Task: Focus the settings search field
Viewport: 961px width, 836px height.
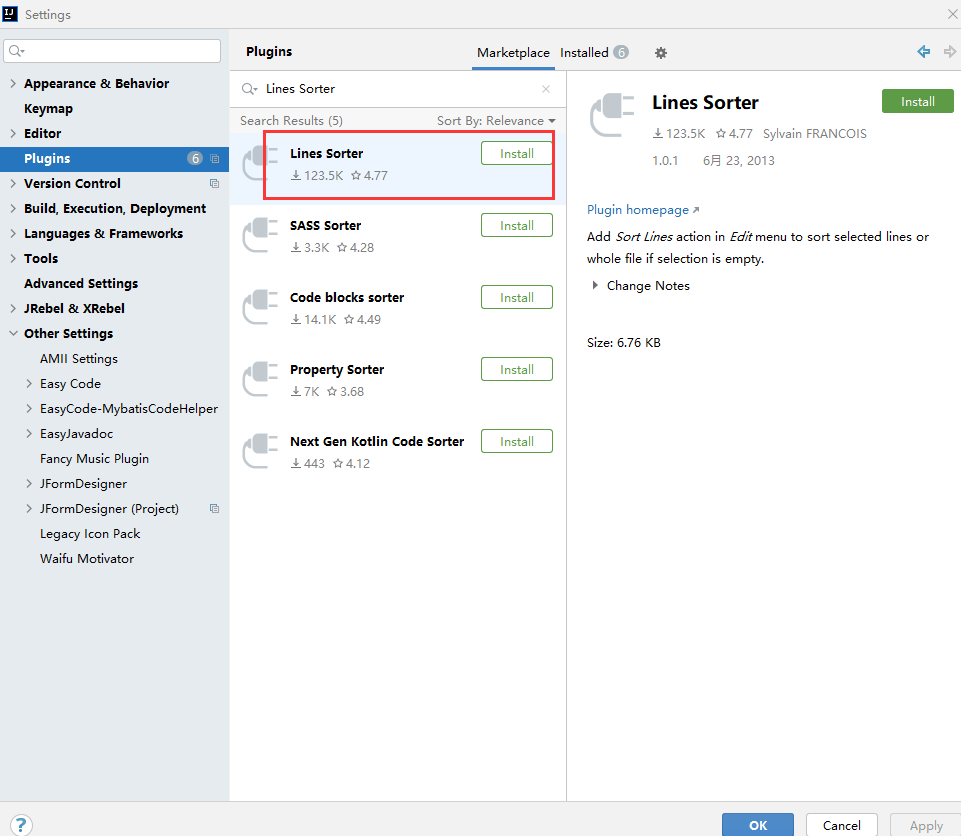Action: pos(112,51)
